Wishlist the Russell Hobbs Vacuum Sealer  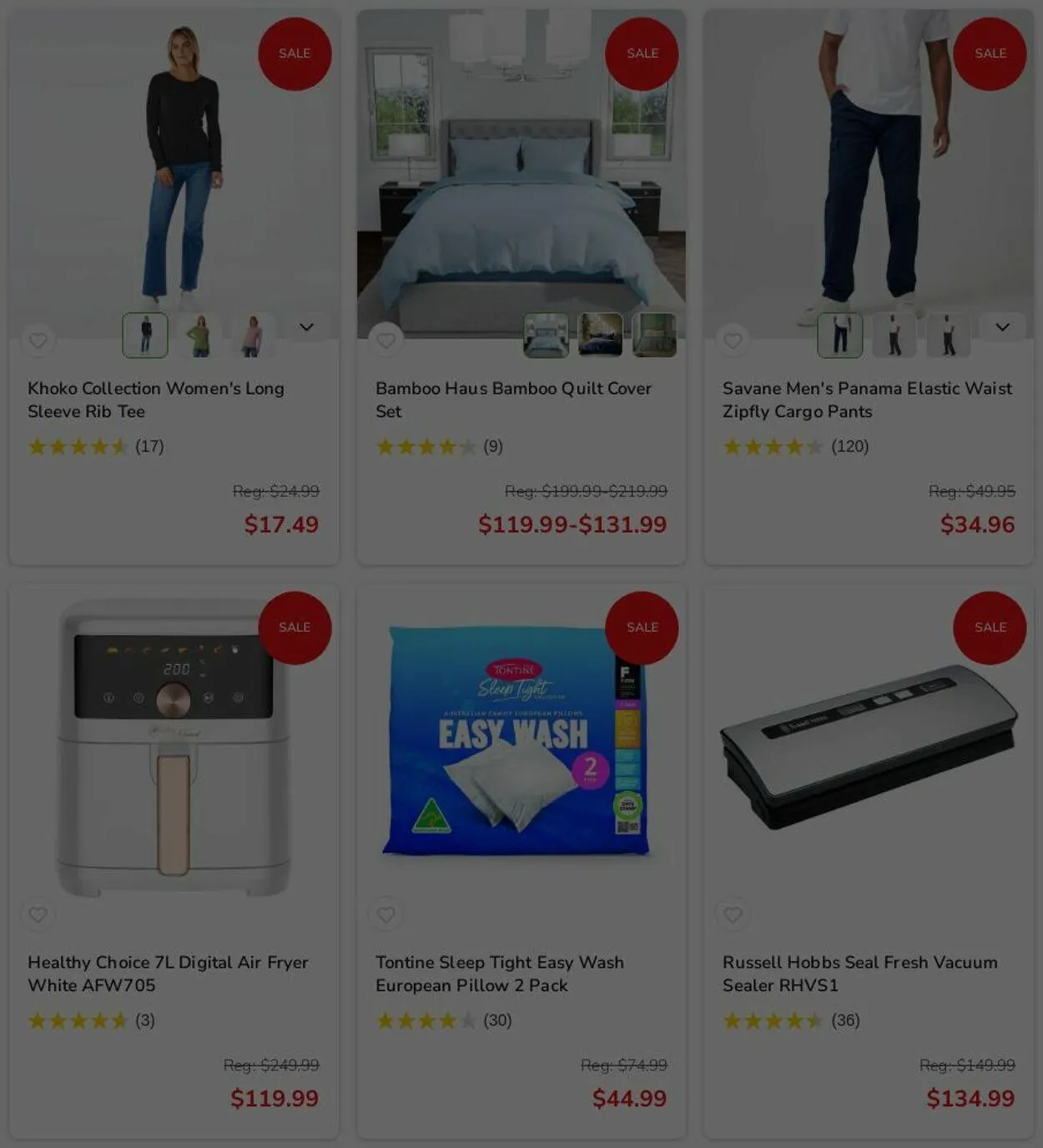[733, 914]
